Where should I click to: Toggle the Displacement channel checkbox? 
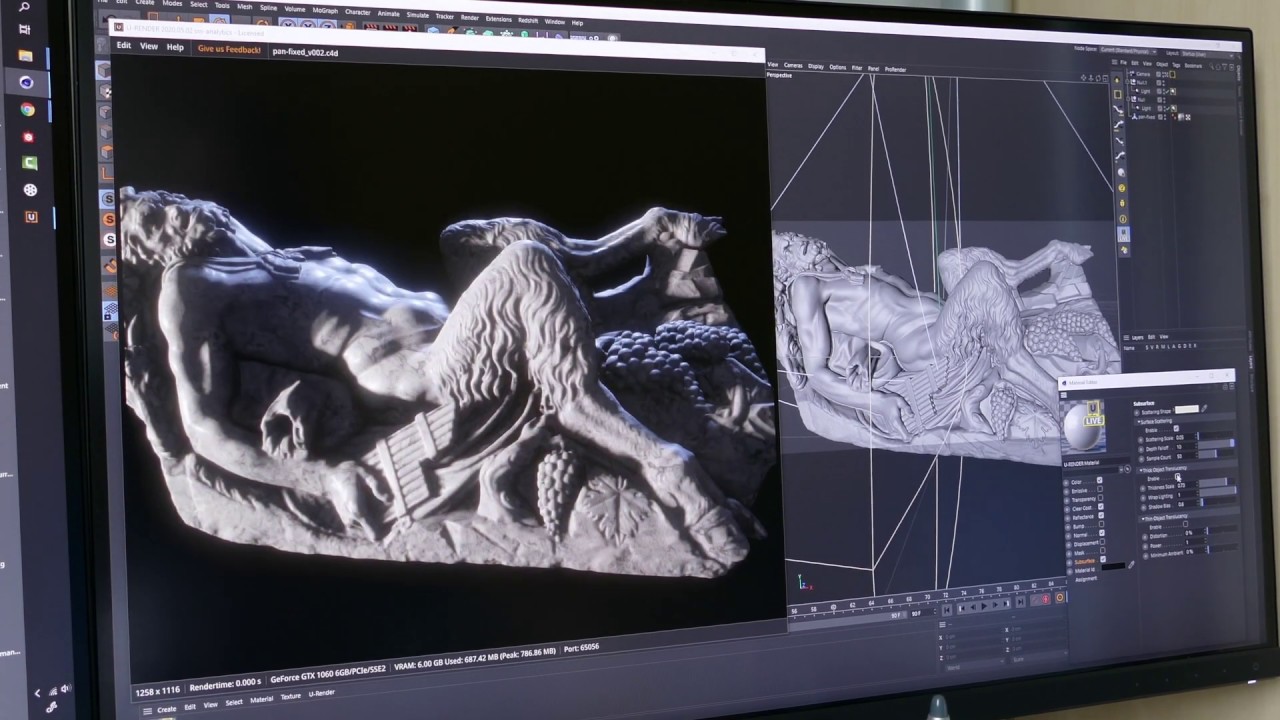pos(1102,542)
